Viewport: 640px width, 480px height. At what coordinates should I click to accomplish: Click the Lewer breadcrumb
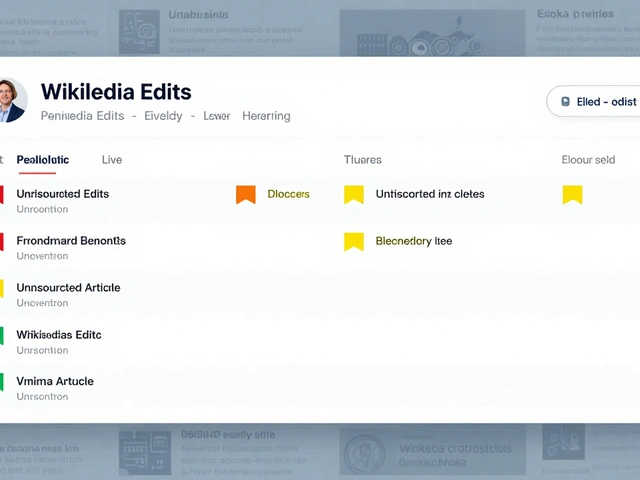(x=217, y=116)
